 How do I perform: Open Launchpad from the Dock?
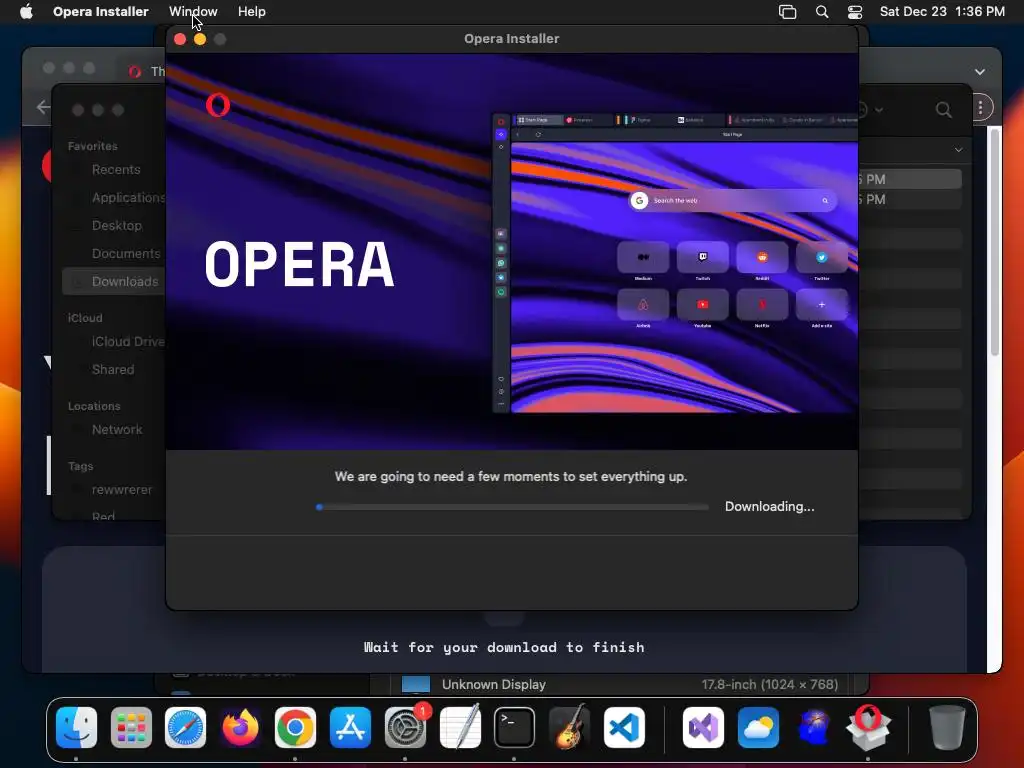coord(131,727)
